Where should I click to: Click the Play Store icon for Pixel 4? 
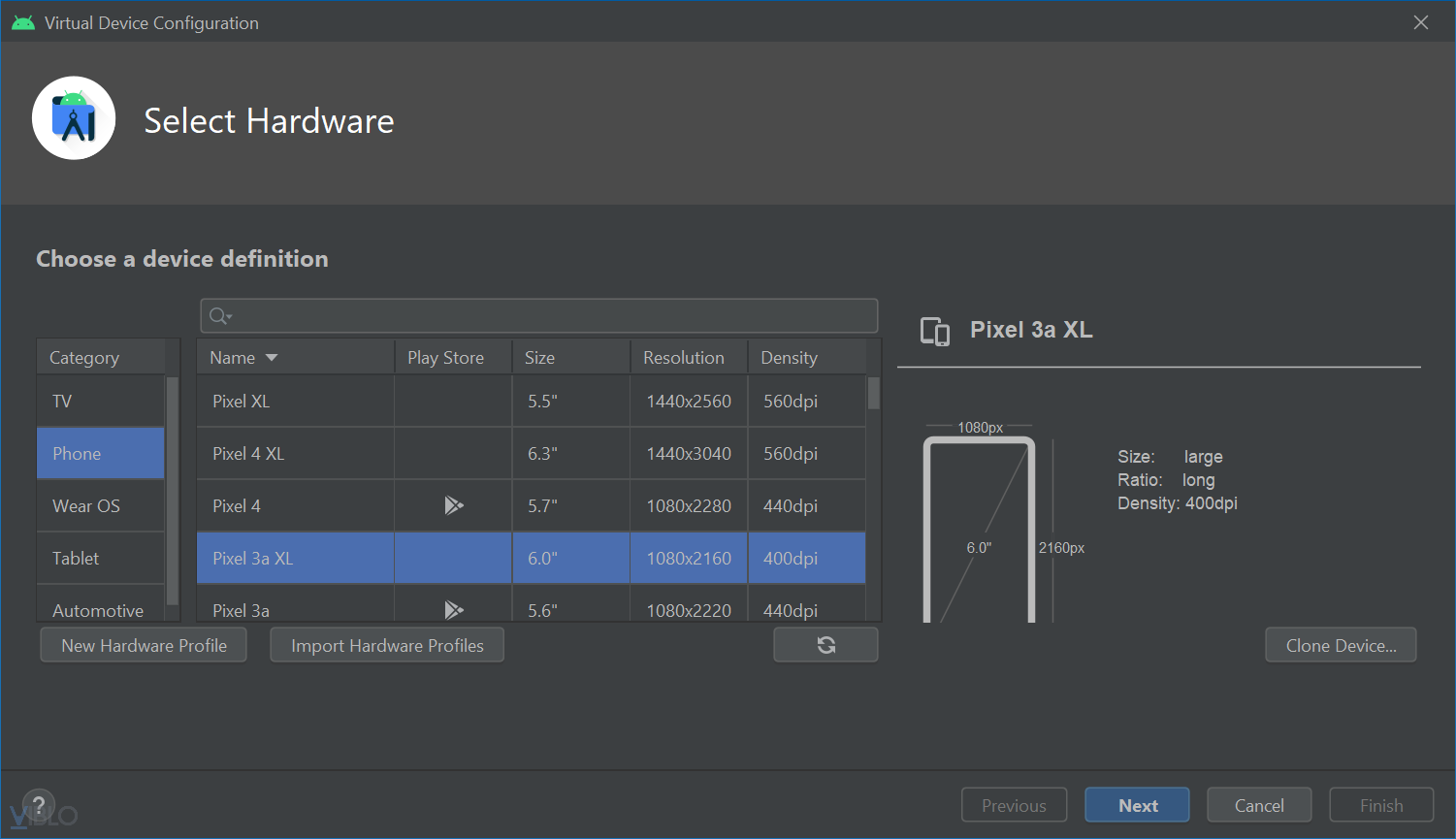coord(453,505)
